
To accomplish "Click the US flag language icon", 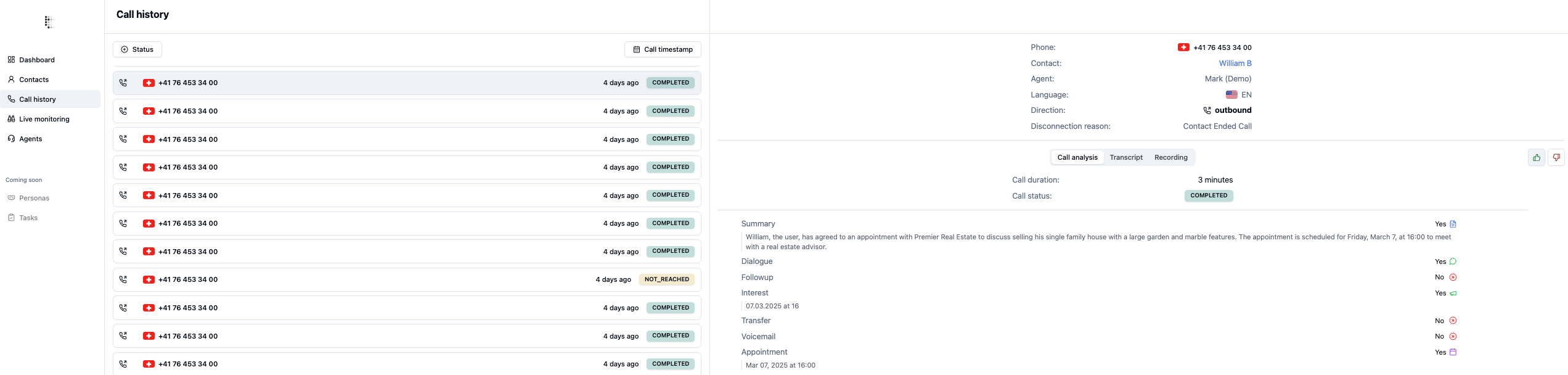I will click(x=1231, y=95).
